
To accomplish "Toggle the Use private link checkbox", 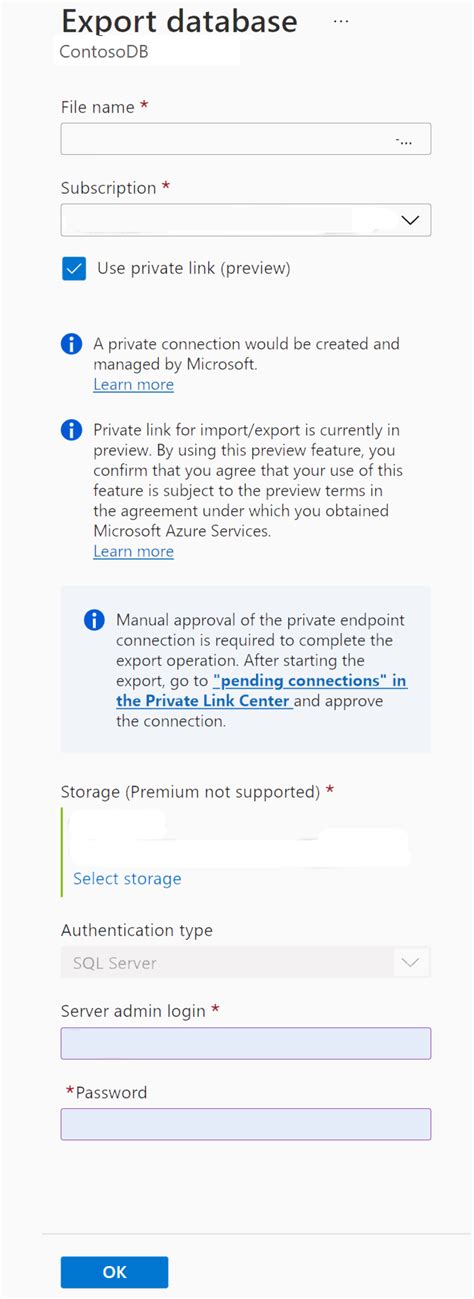I will [74, 269].
